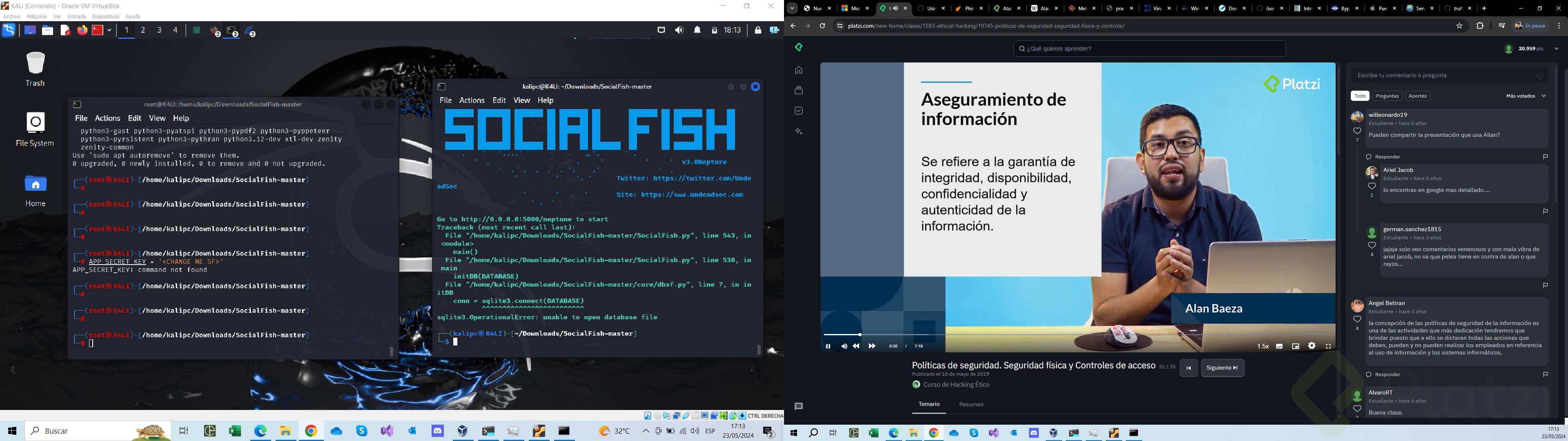This screenshot has width=1568, height=441.
Task: Open video settings gear
Action: [x=1312, y=346]
